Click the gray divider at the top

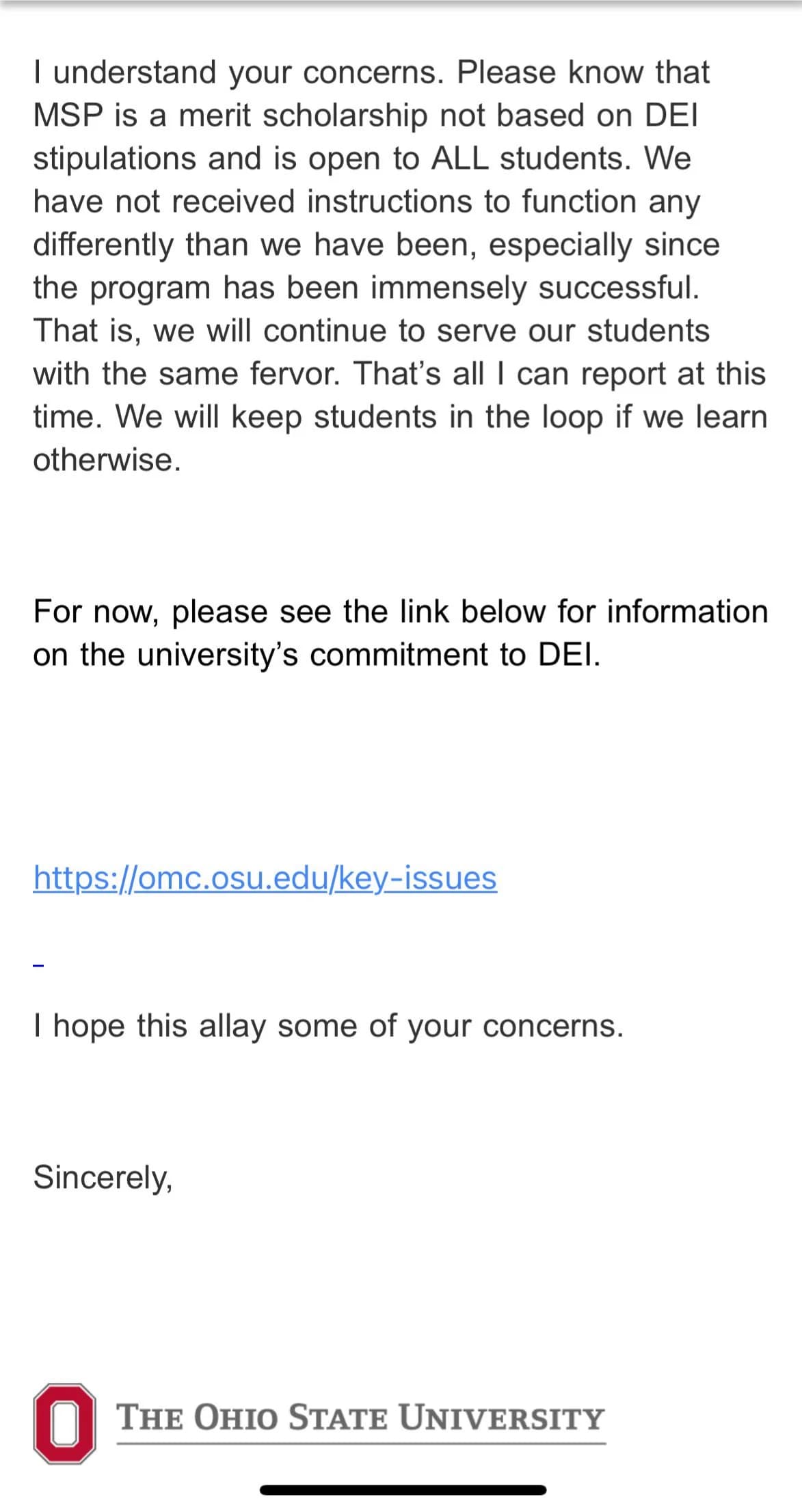coord(401,3)
